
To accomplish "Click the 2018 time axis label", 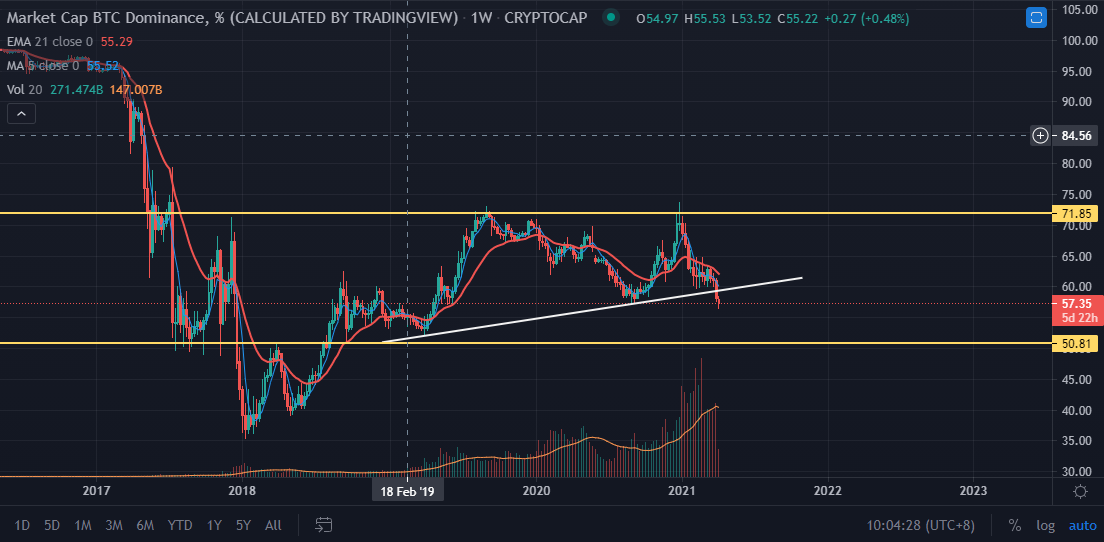I will coord(242,491).
